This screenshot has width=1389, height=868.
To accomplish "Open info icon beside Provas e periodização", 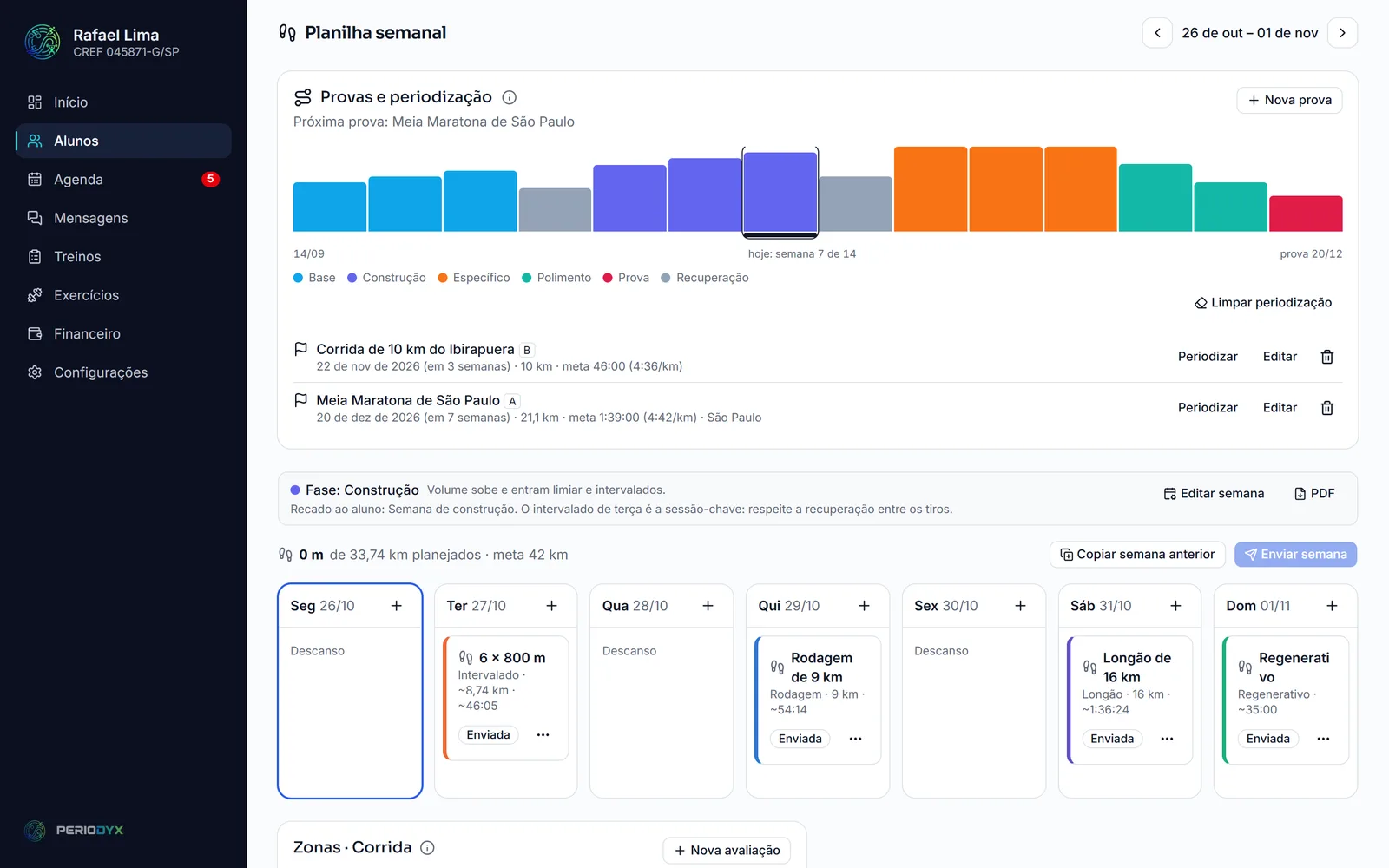I will [x=510, y=97].
